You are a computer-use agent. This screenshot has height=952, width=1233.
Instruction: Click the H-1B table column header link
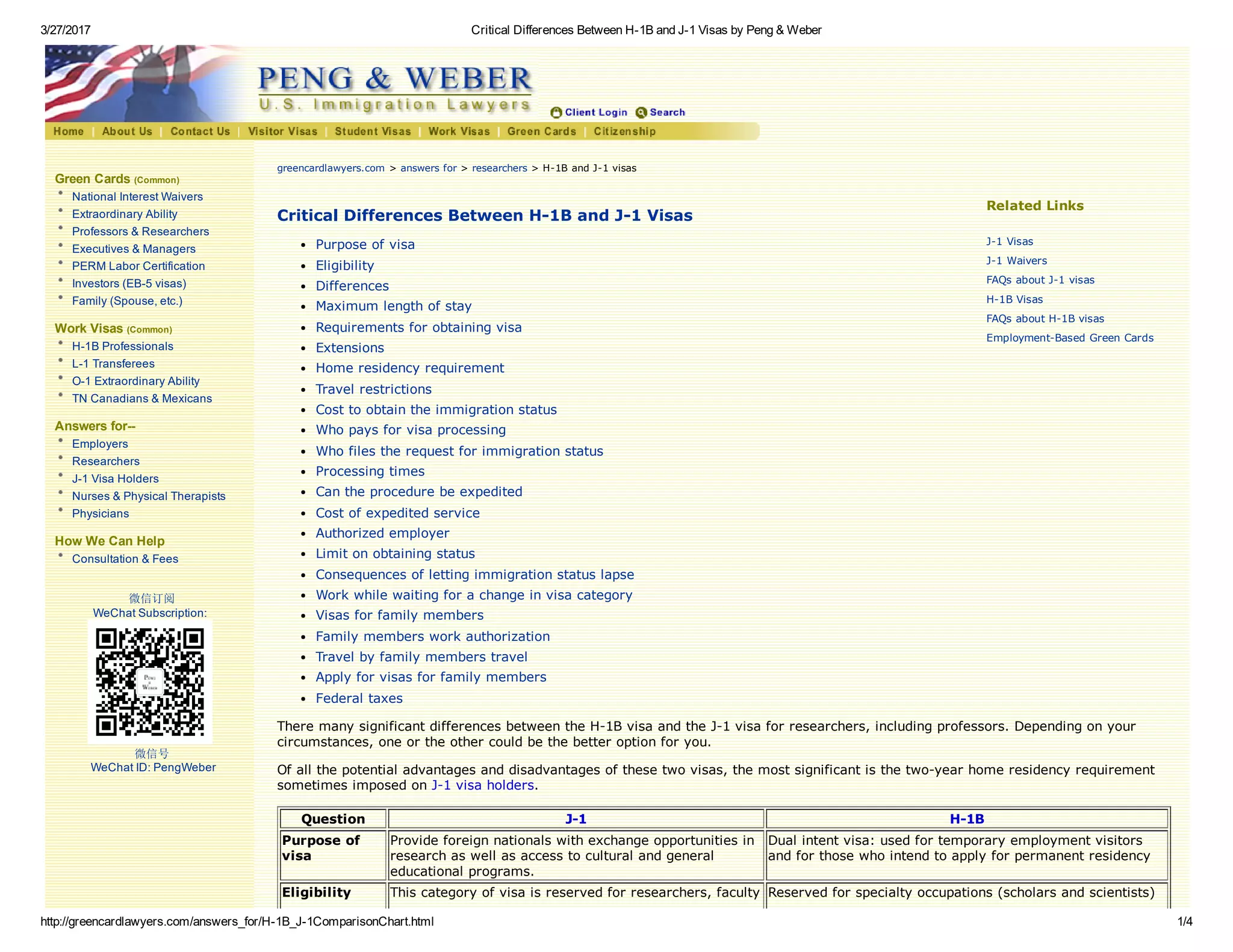[966, 818]
